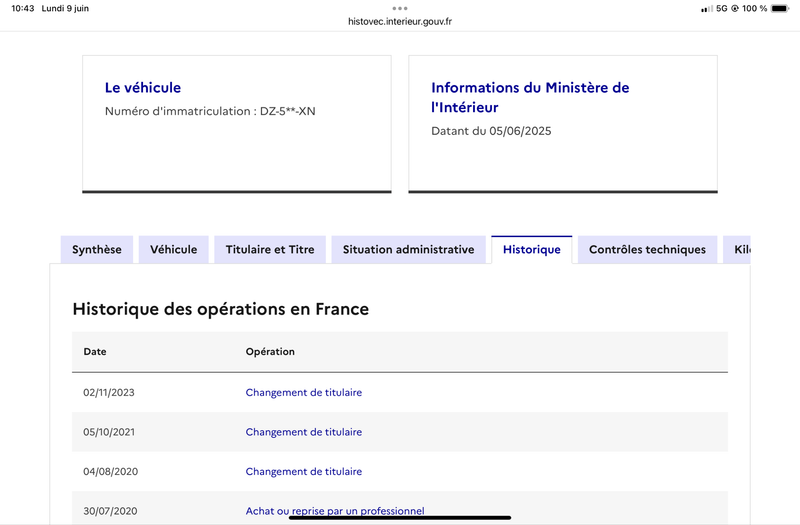Click the 02/11/2023 date cell
800x525 pixels.
pyautogui.click(x=109, y=392)
